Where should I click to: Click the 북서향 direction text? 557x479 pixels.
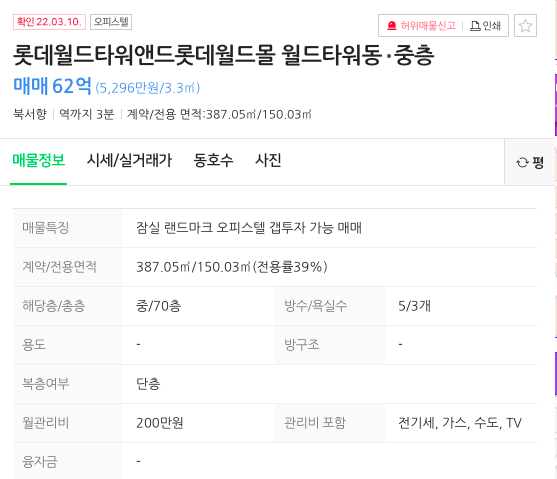30,114
